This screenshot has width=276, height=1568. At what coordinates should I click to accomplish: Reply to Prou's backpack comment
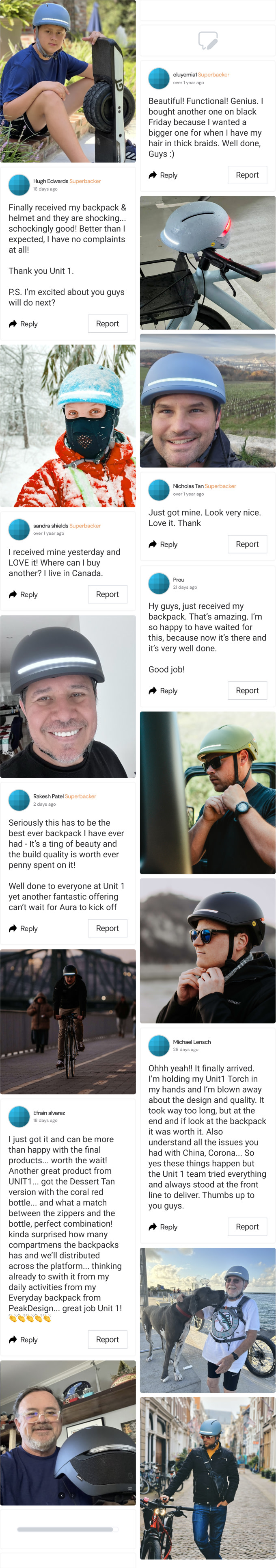(163, 691)
